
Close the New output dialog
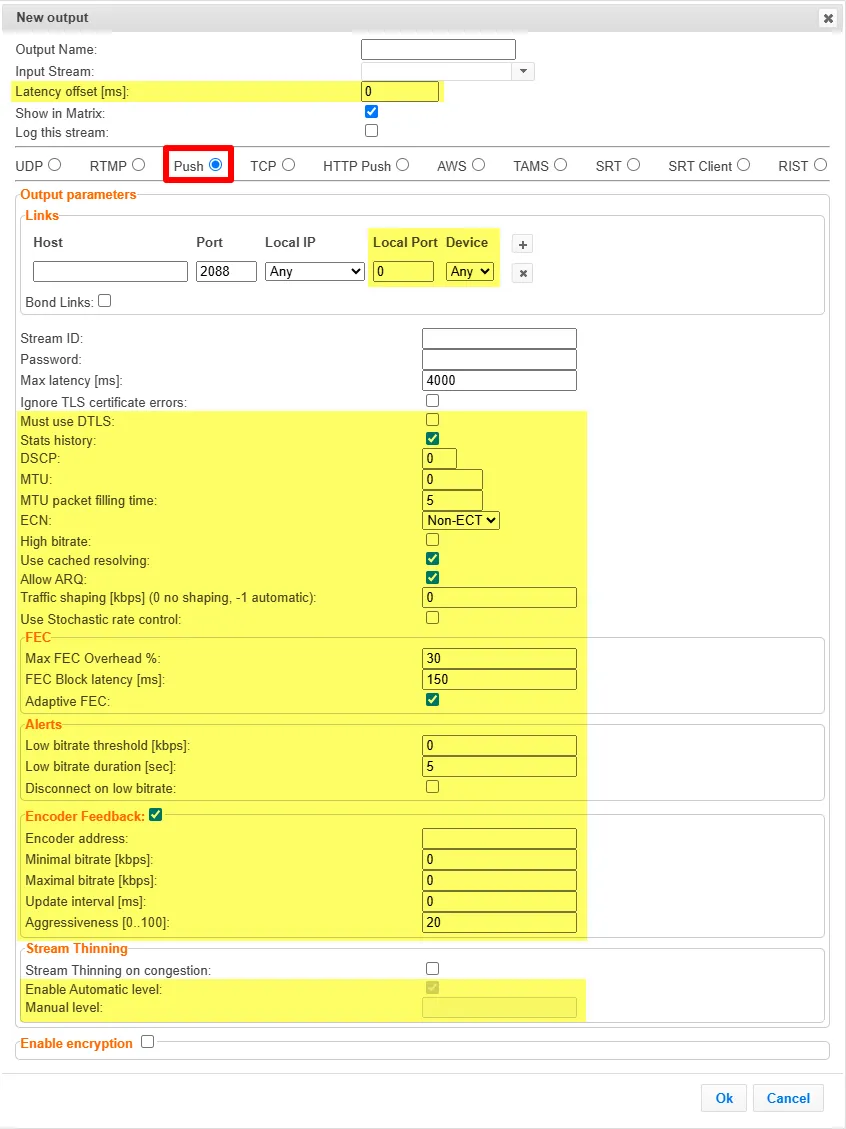828,18
